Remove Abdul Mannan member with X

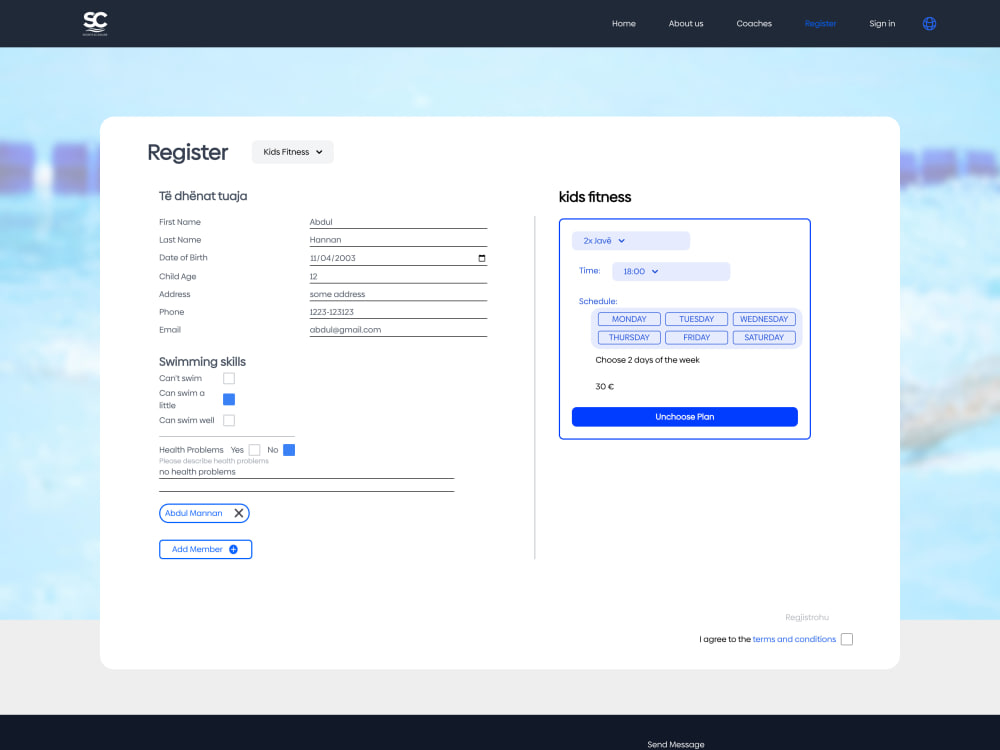click(239, 513)
